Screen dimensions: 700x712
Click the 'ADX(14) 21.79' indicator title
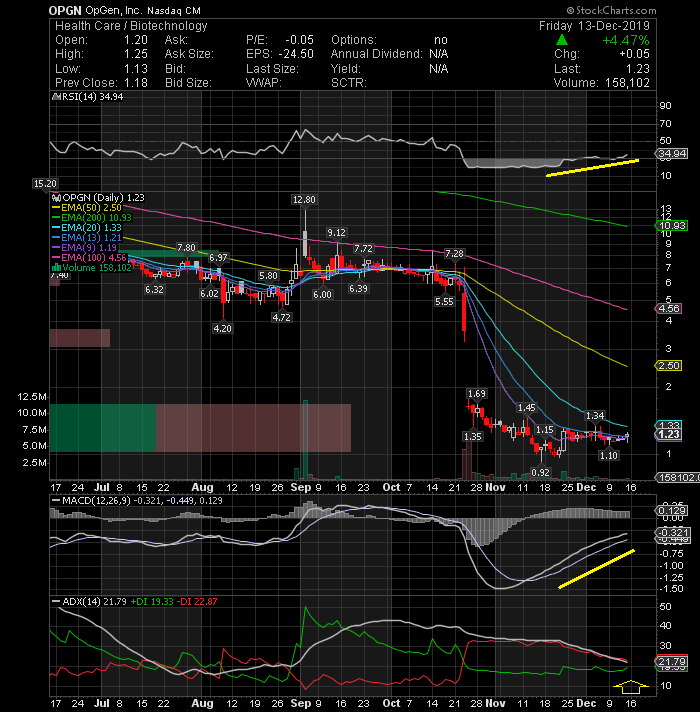pyautogui.click(x=94, y=602)
